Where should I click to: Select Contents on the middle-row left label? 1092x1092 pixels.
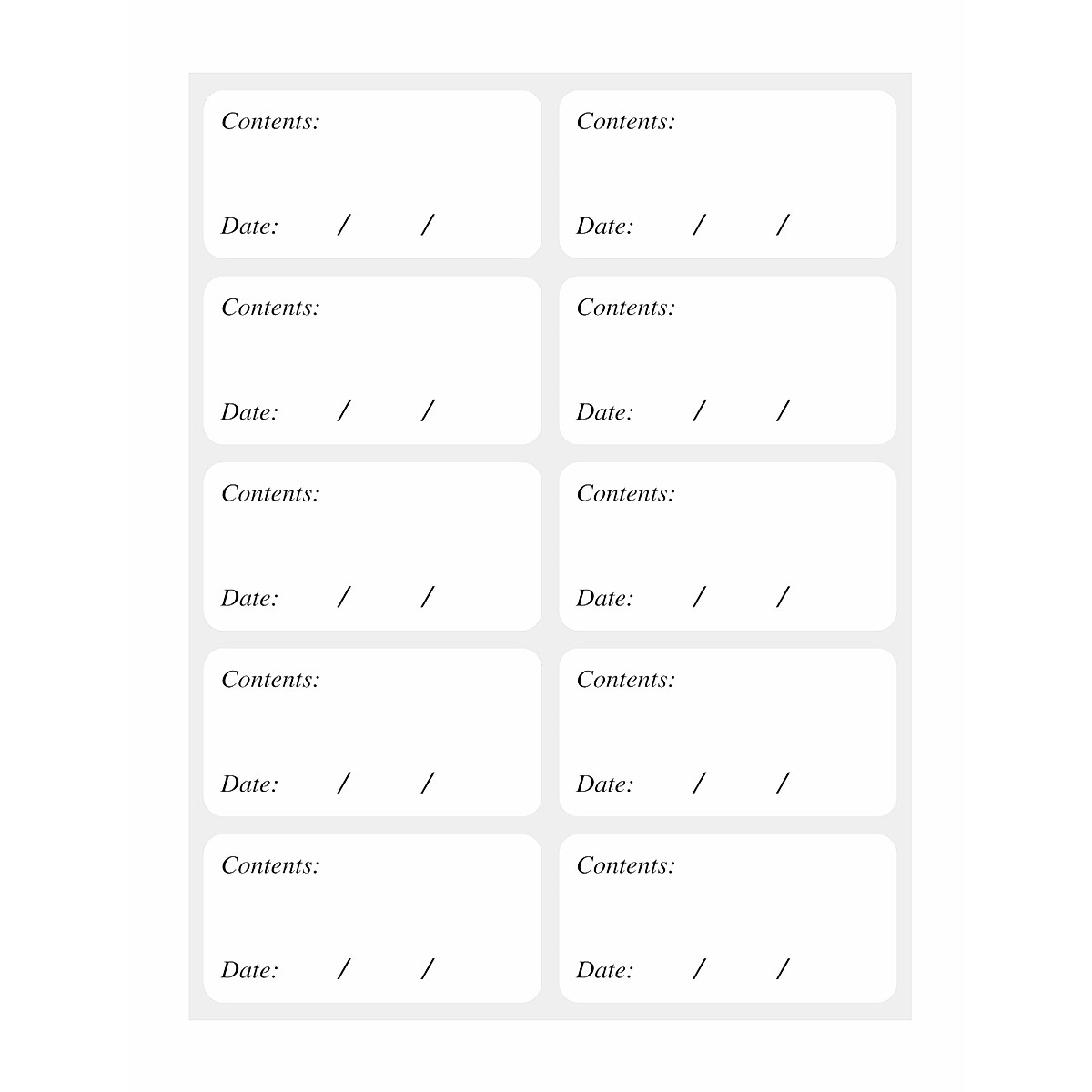coord(270,493)
